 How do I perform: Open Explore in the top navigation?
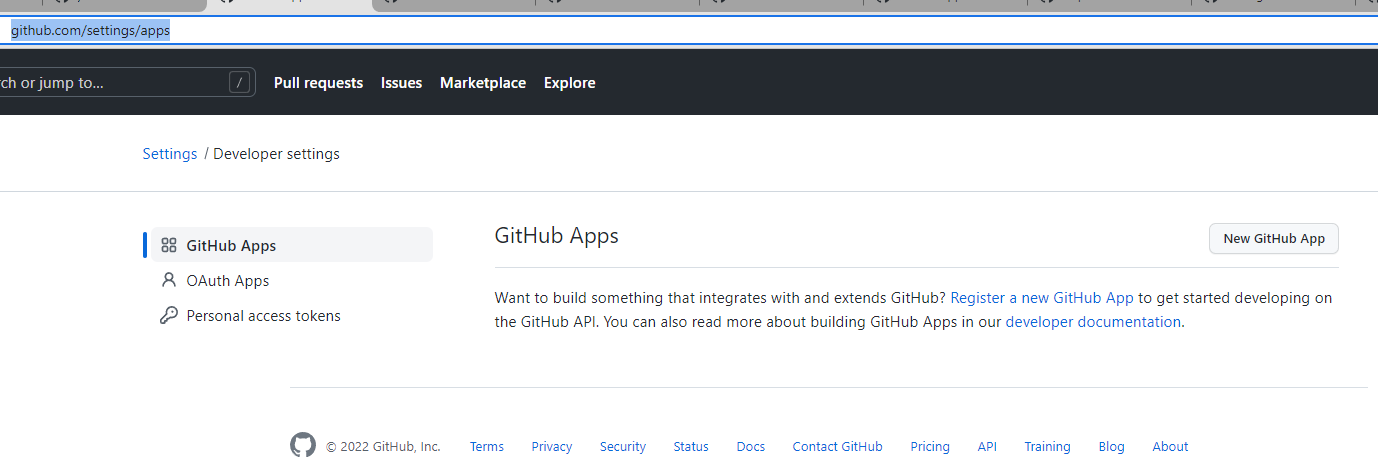pyautogui.click(x=570, y=83)
